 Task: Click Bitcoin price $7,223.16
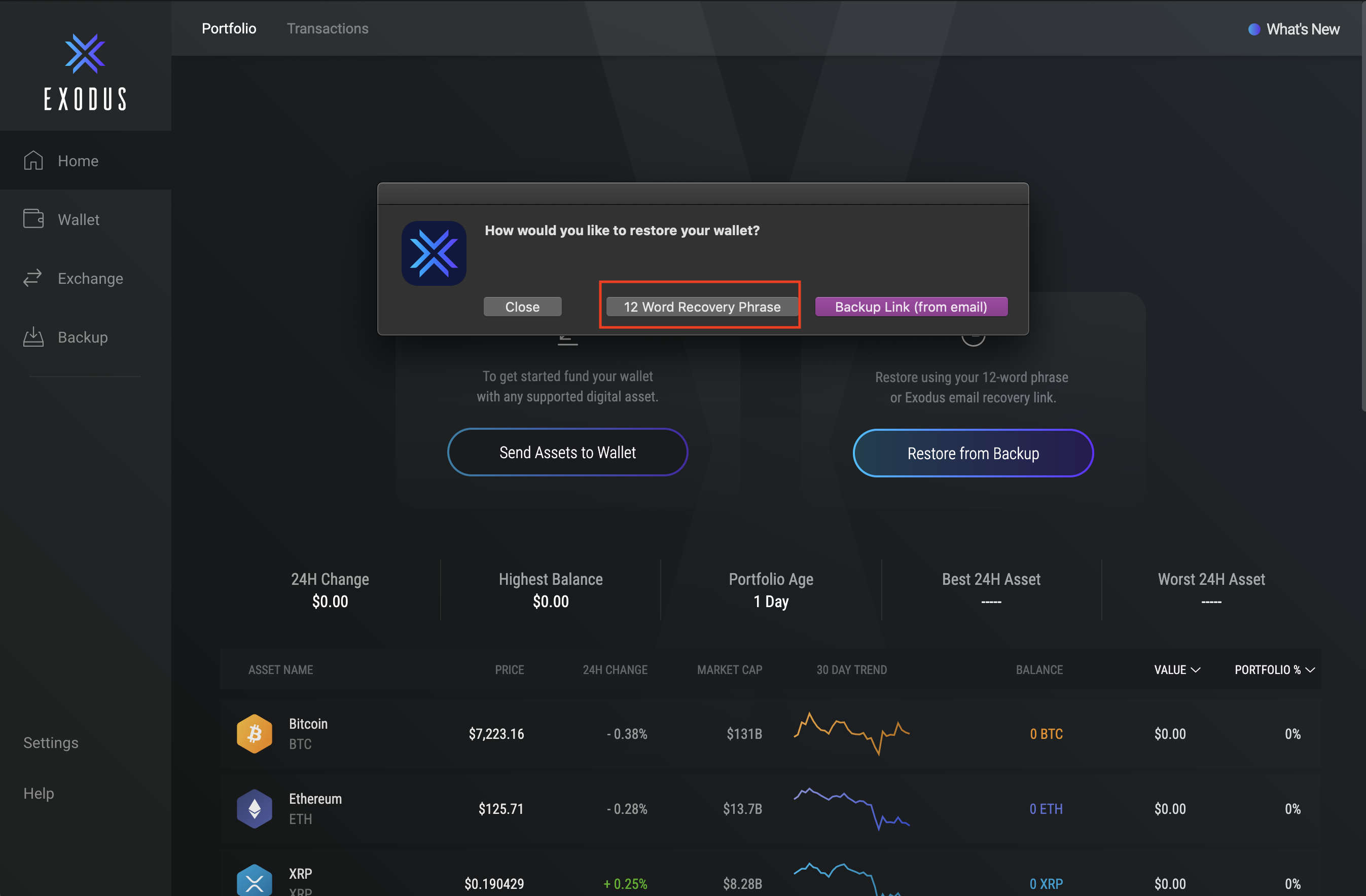tap(496, 734)
